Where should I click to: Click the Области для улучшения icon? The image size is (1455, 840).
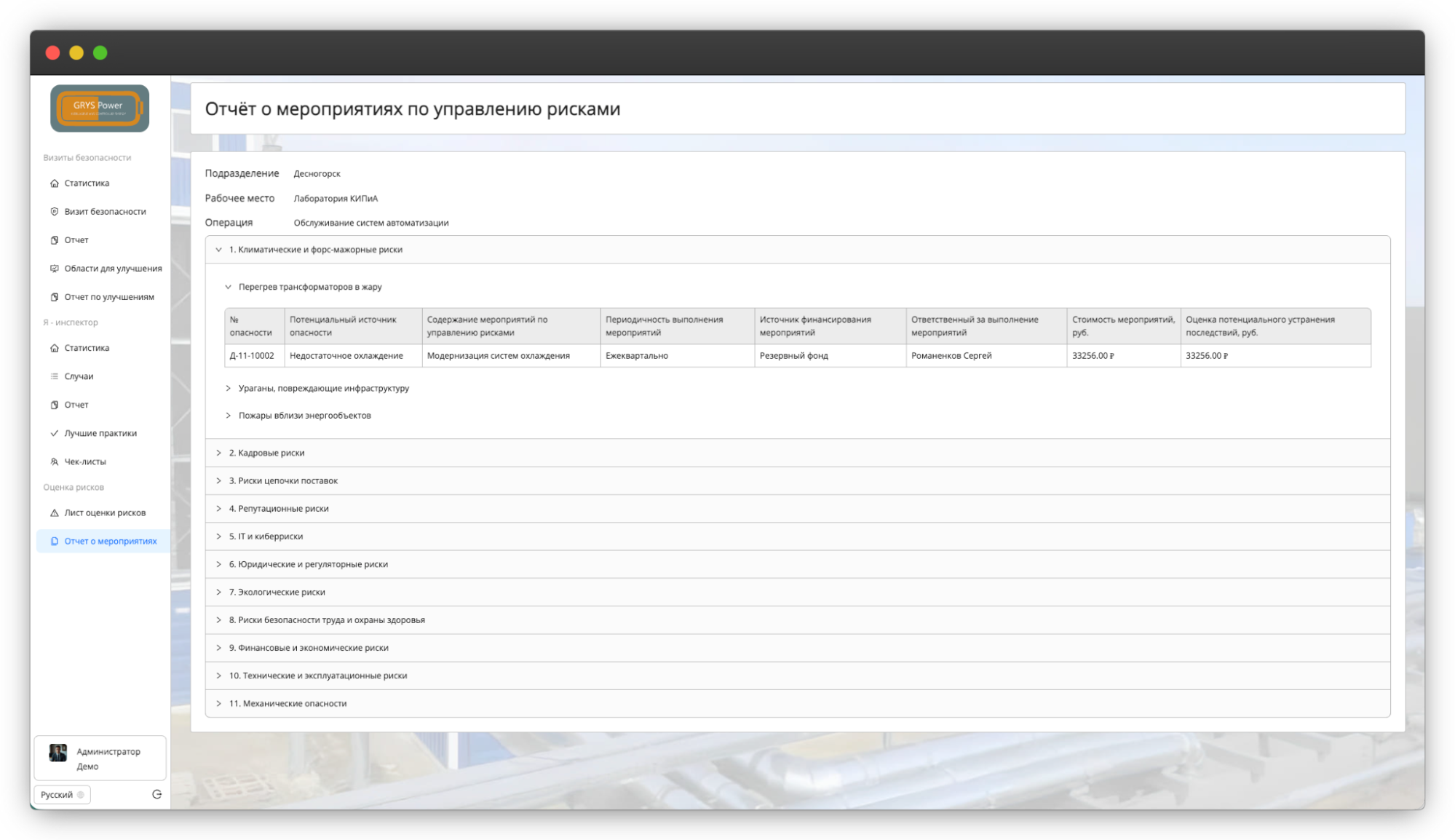point(55,269)
